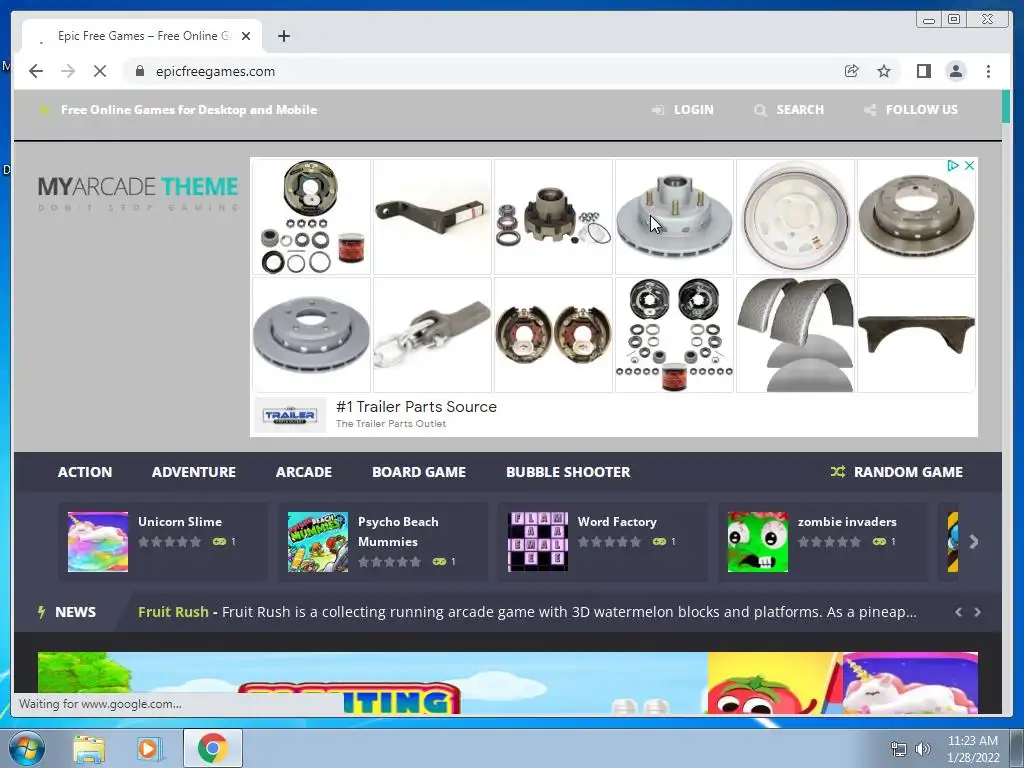Open the SEARCH option in site header
The image size is (1024, 768).
[x=789, y=110]
